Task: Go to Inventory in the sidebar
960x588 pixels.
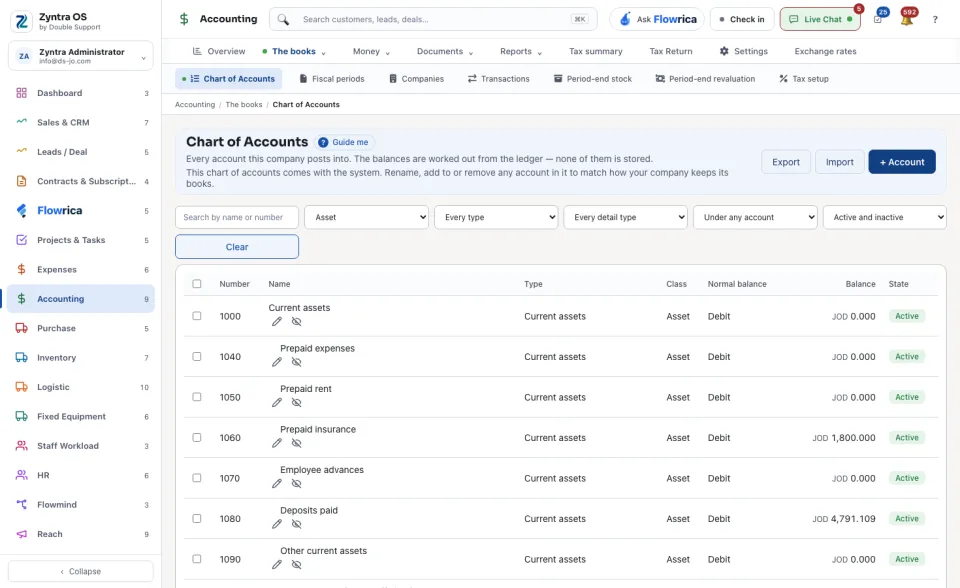Action: [81, 358]
